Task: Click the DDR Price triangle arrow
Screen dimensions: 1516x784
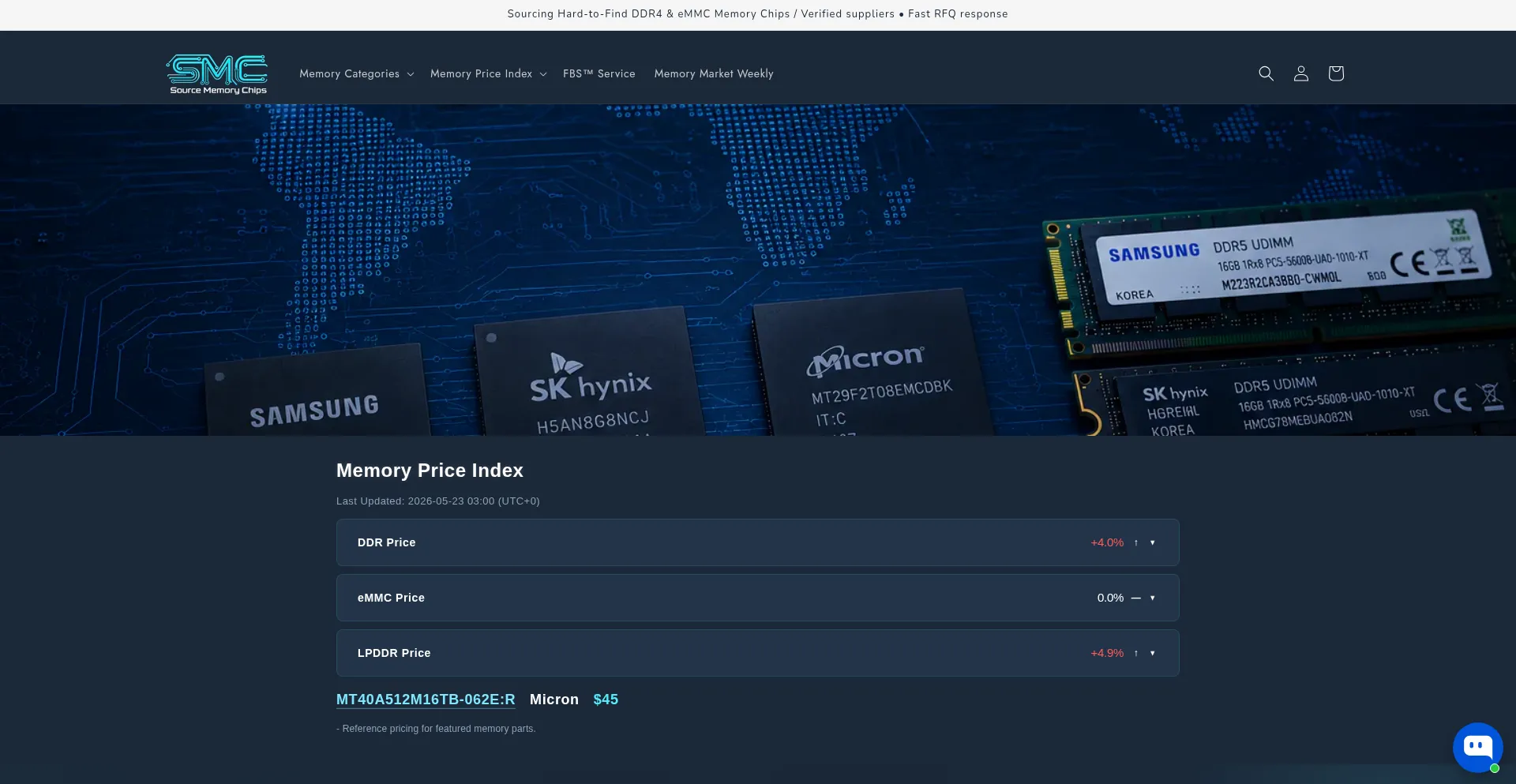Action: coord(1153,542)
